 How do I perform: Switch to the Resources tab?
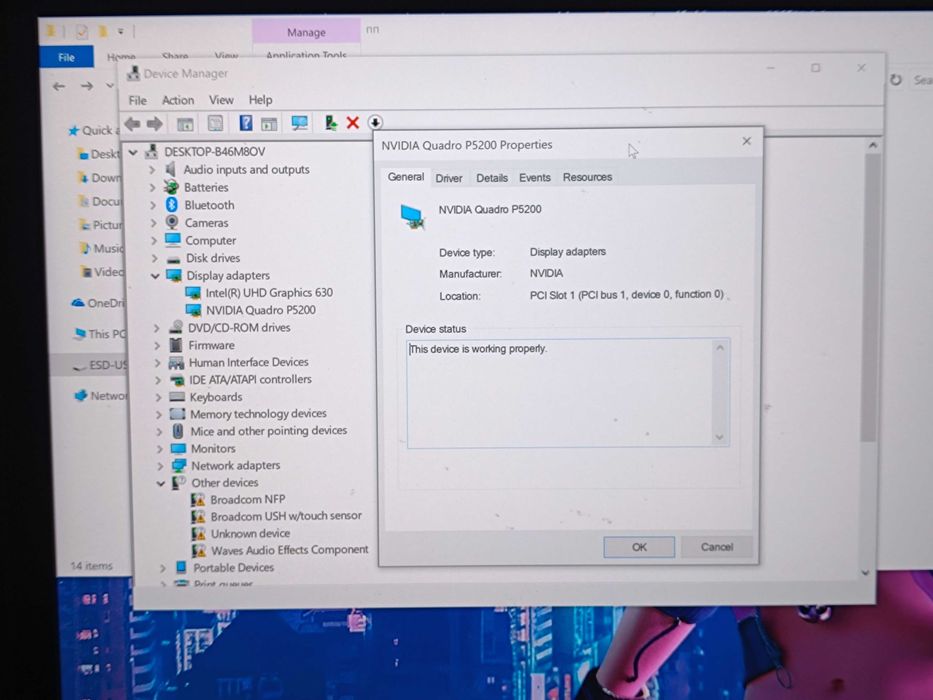coord(587,177)
